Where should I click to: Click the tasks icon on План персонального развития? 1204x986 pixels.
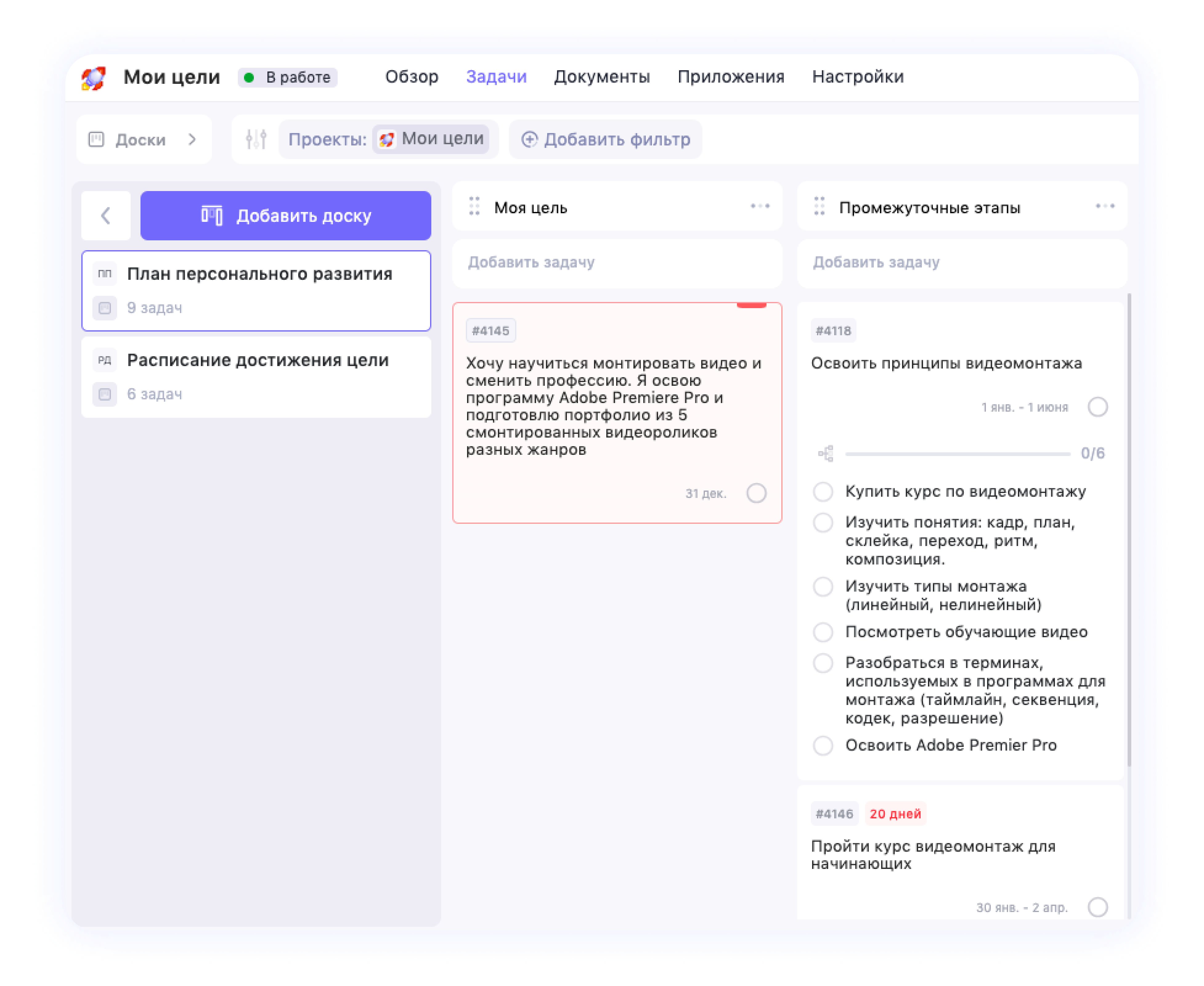point(104,308)
